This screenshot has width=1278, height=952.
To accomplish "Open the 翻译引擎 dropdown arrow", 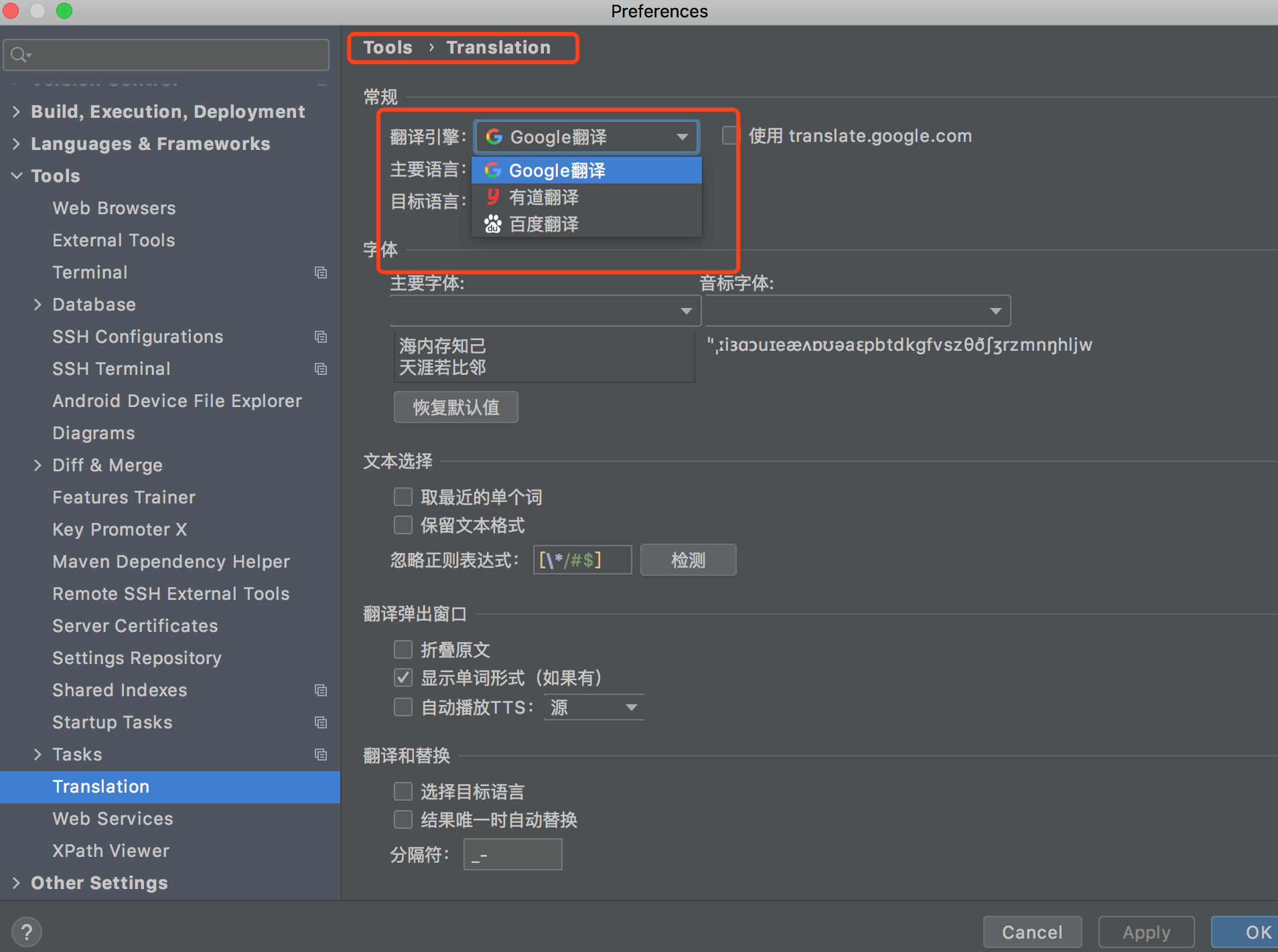I will pyautogui.click(x=683, y=137).
